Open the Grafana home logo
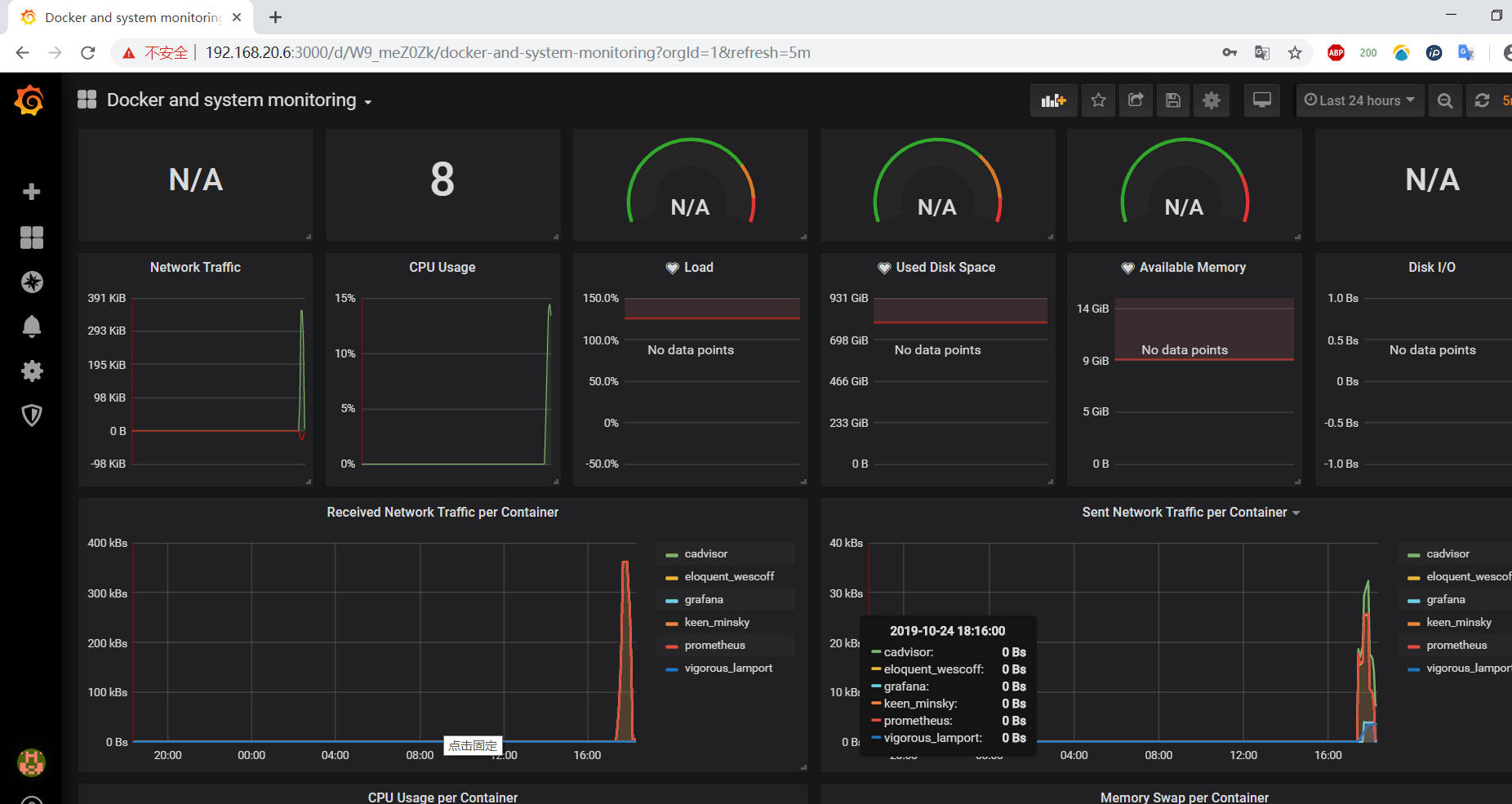Viewport: 1512px width, 804px height. coord(29,100)
